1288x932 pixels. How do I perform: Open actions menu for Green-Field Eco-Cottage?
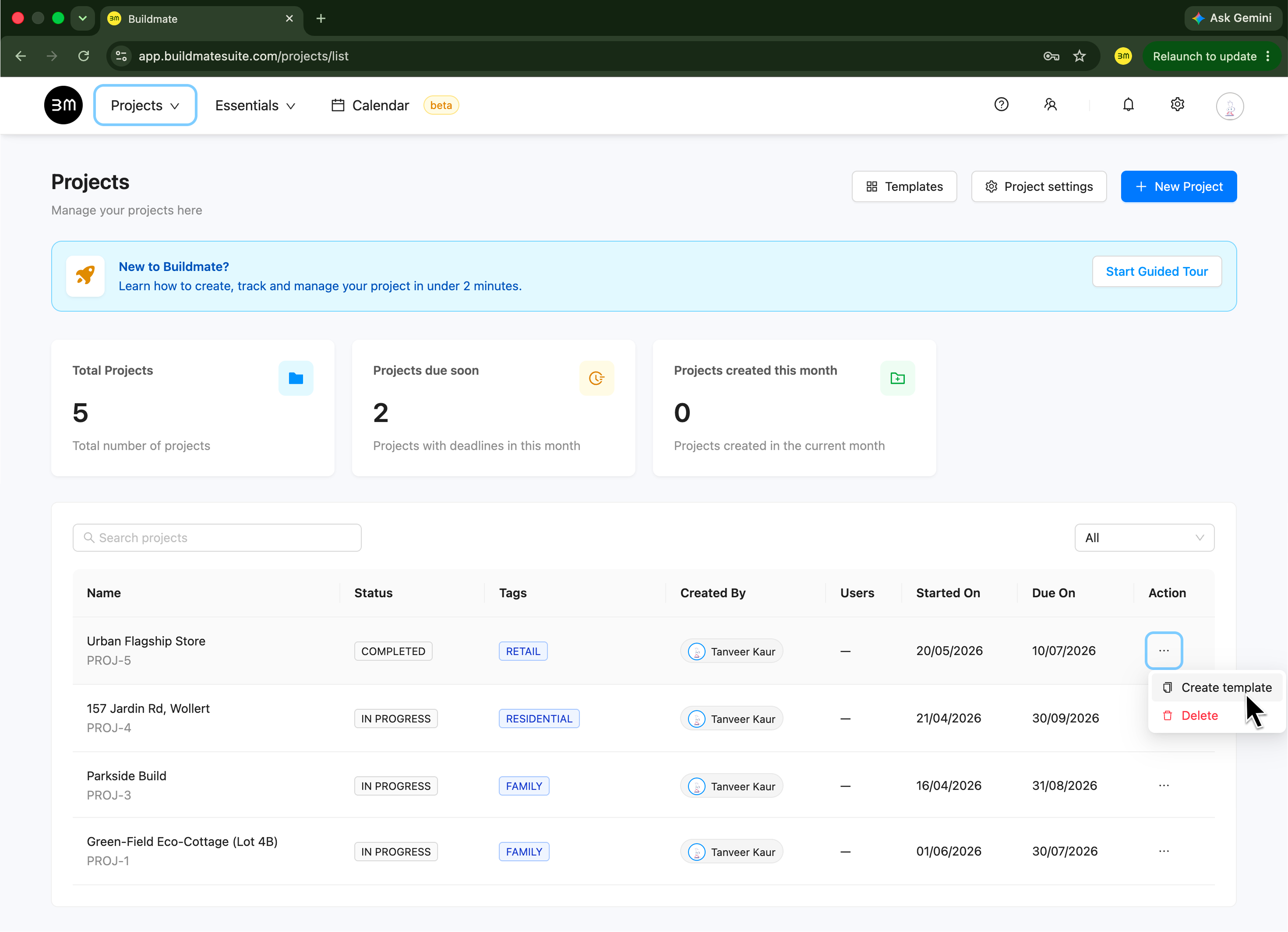coord(1164,851)
